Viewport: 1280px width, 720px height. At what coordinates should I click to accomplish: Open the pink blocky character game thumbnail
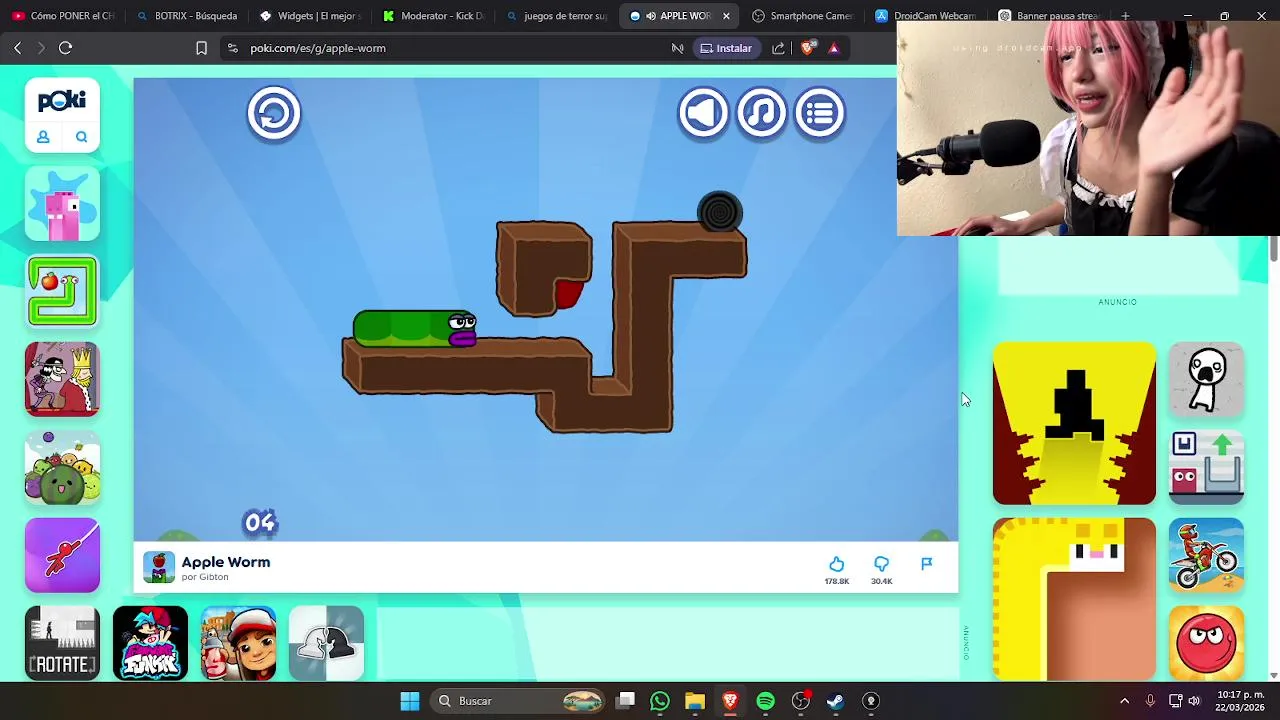(62, 204)
